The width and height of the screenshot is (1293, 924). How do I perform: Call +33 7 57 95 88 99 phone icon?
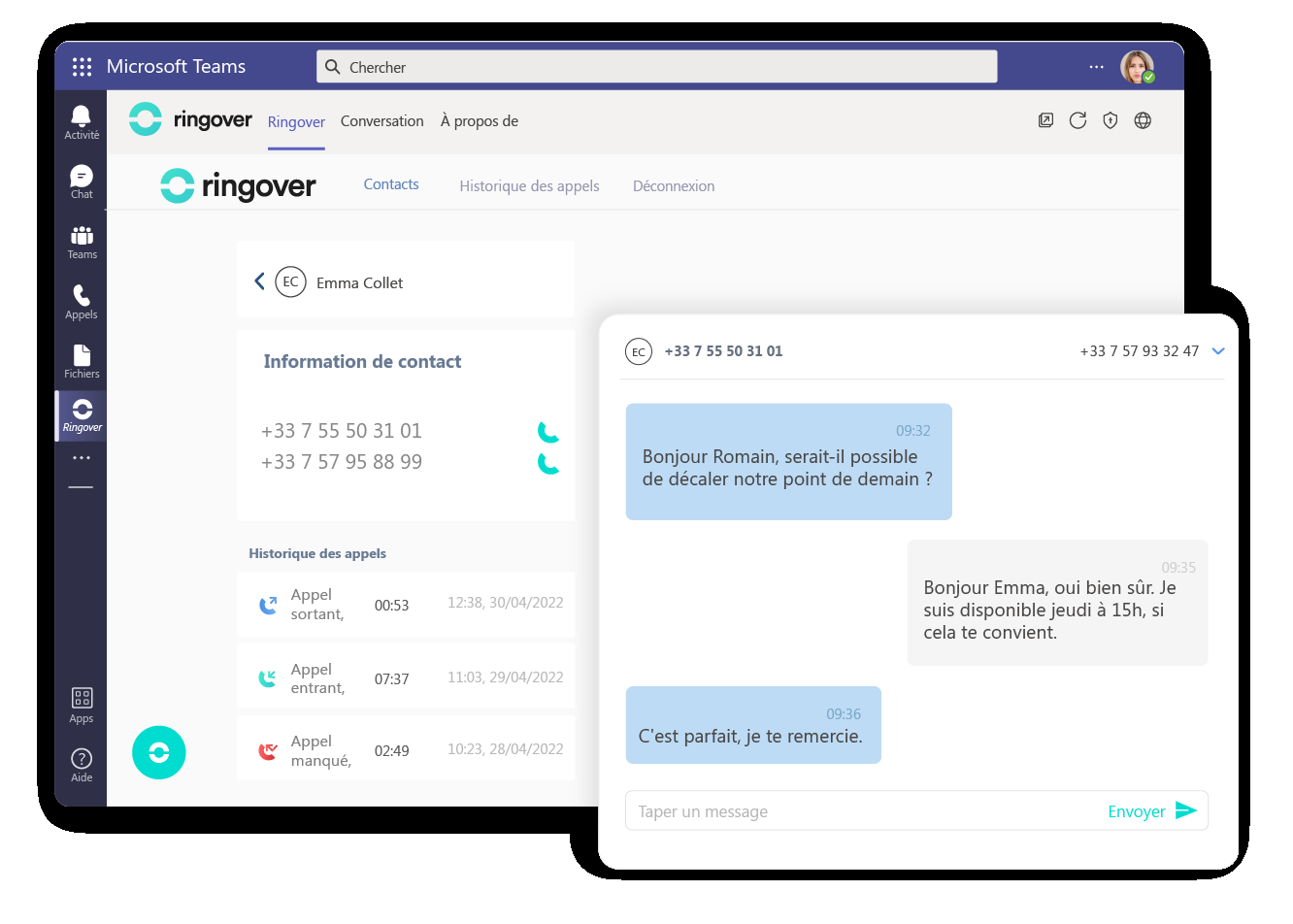tap(548, 463)
